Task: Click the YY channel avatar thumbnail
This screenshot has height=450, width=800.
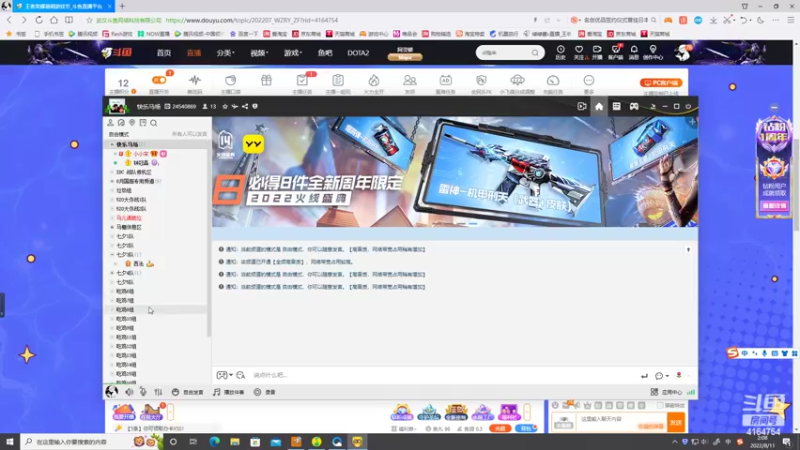Action: pyautogui.click(x=117, y=106)
